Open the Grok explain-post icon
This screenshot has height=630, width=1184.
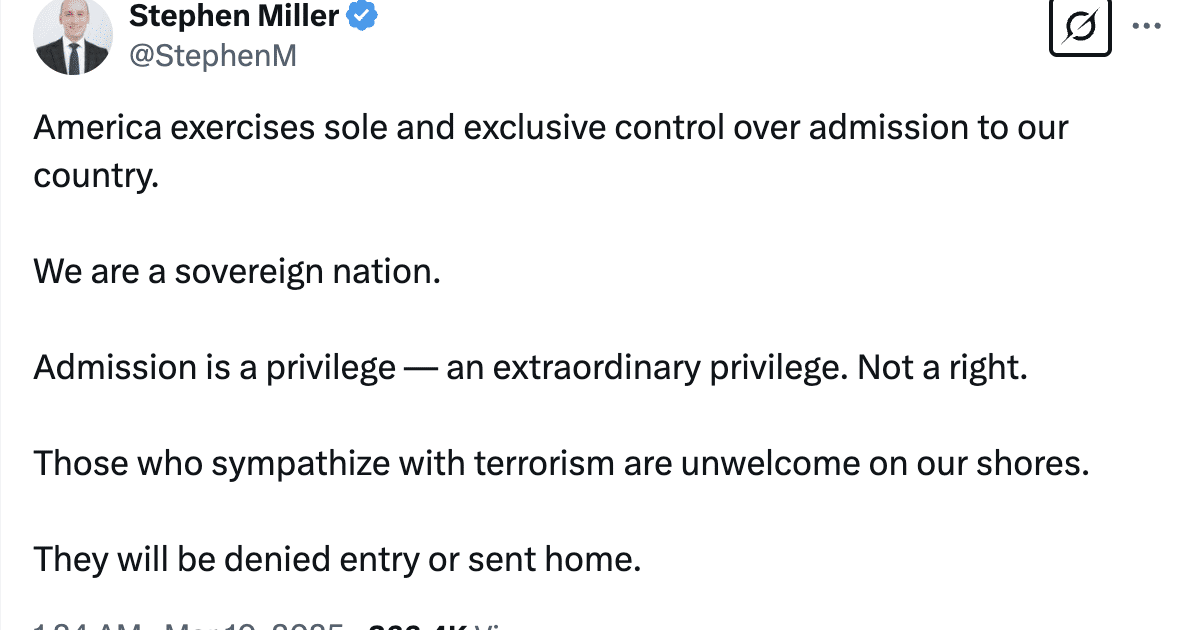click(1080, 27)
